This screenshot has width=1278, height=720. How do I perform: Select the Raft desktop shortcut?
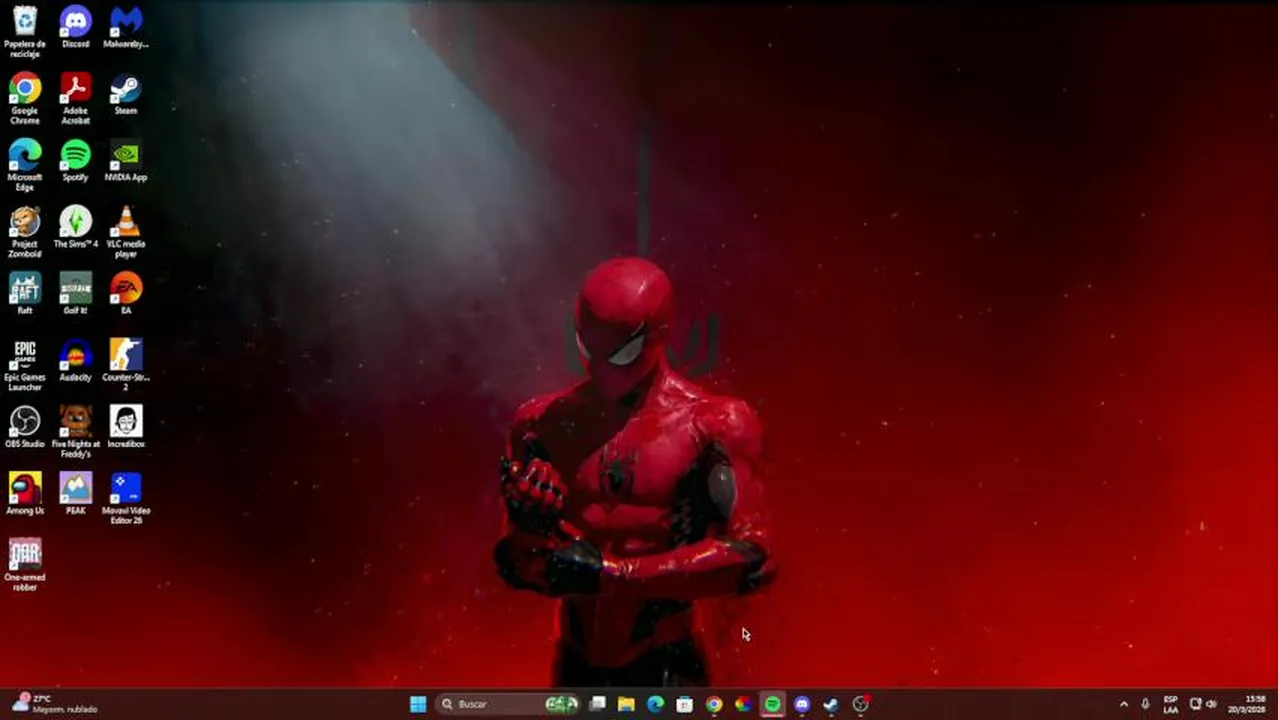click(25, 294)
